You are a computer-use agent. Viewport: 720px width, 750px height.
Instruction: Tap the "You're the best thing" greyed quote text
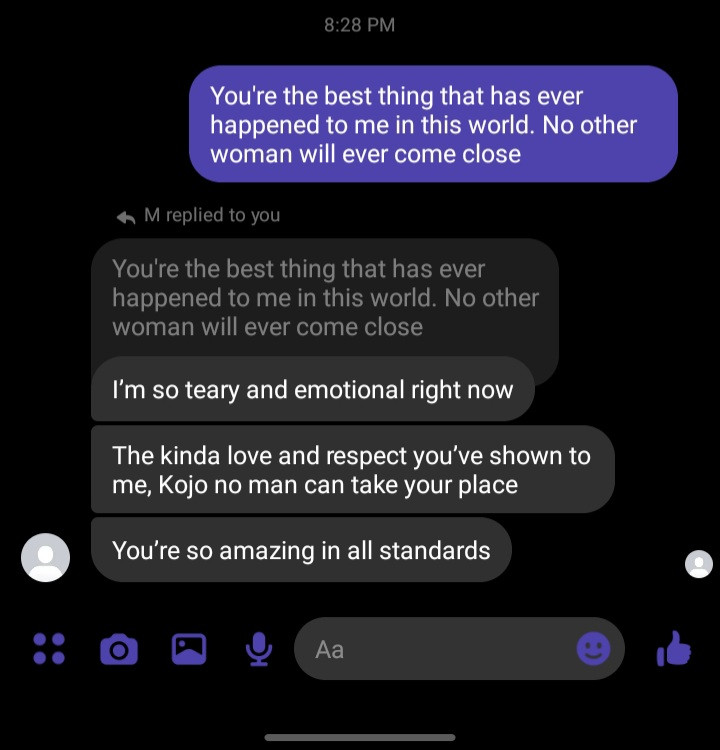(299, 268)
